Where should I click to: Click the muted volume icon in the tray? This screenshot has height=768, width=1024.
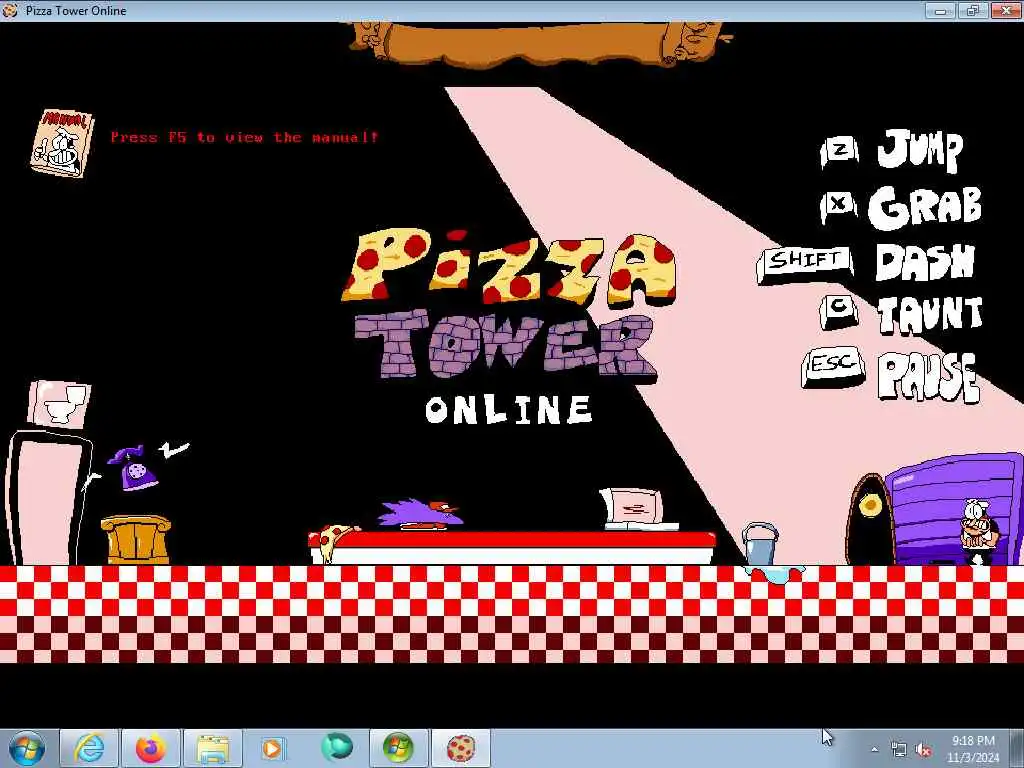point(923,750)
